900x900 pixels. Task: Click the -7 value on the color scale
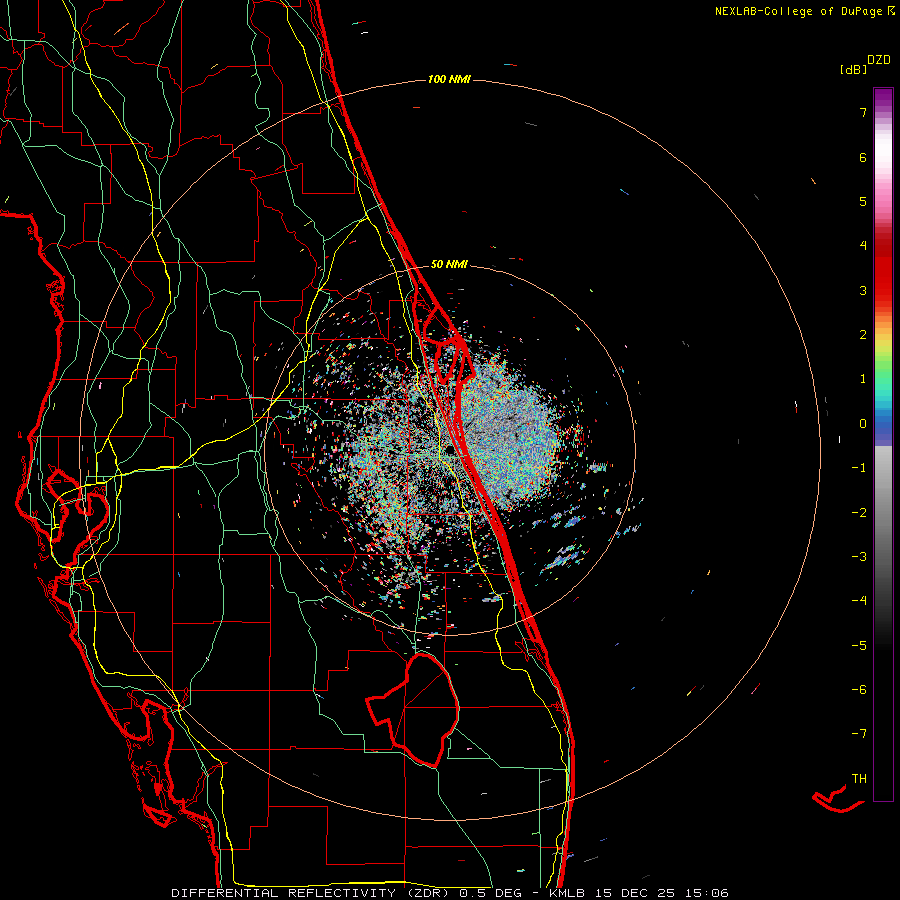pyautogui.click(x=859, y=734)
